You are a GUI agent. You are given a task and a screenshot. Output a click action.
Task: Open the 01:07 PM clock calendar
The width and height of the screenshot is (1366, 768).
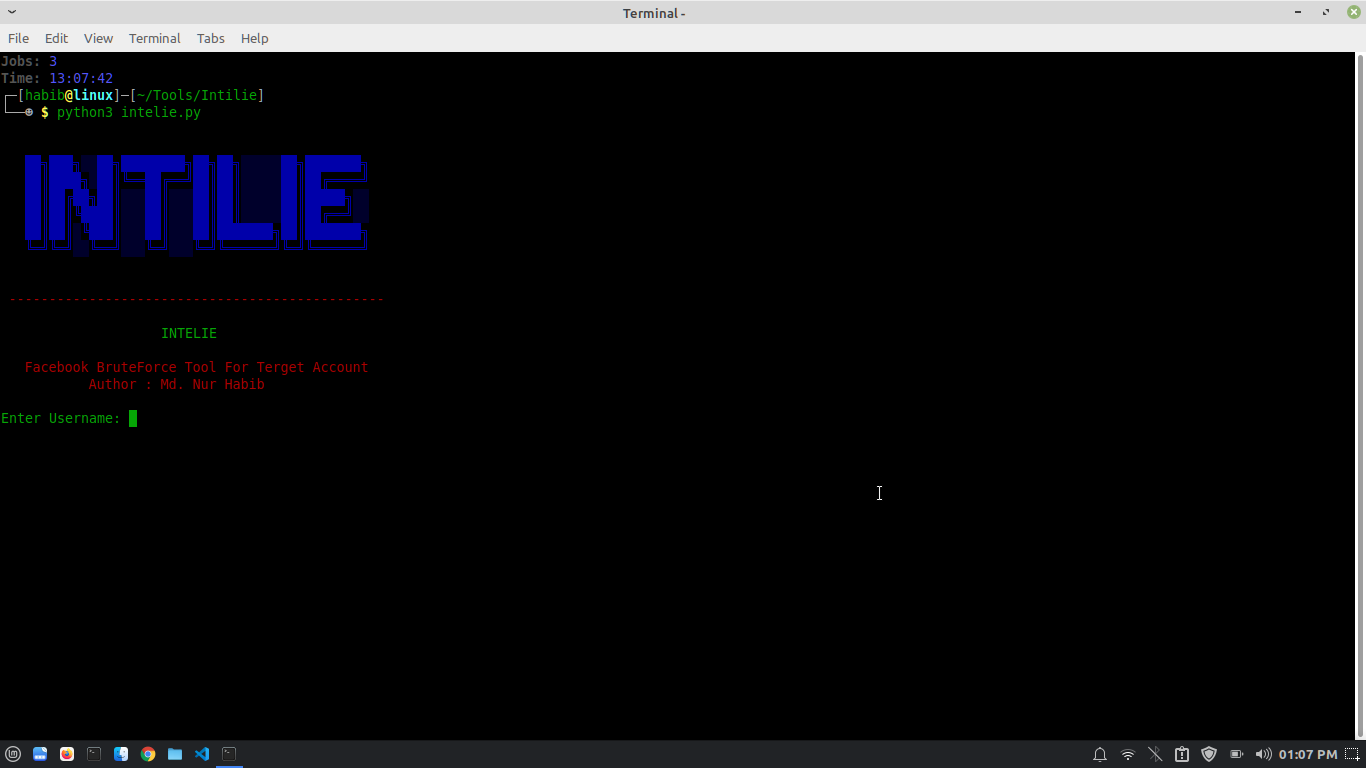[1308, 754]
